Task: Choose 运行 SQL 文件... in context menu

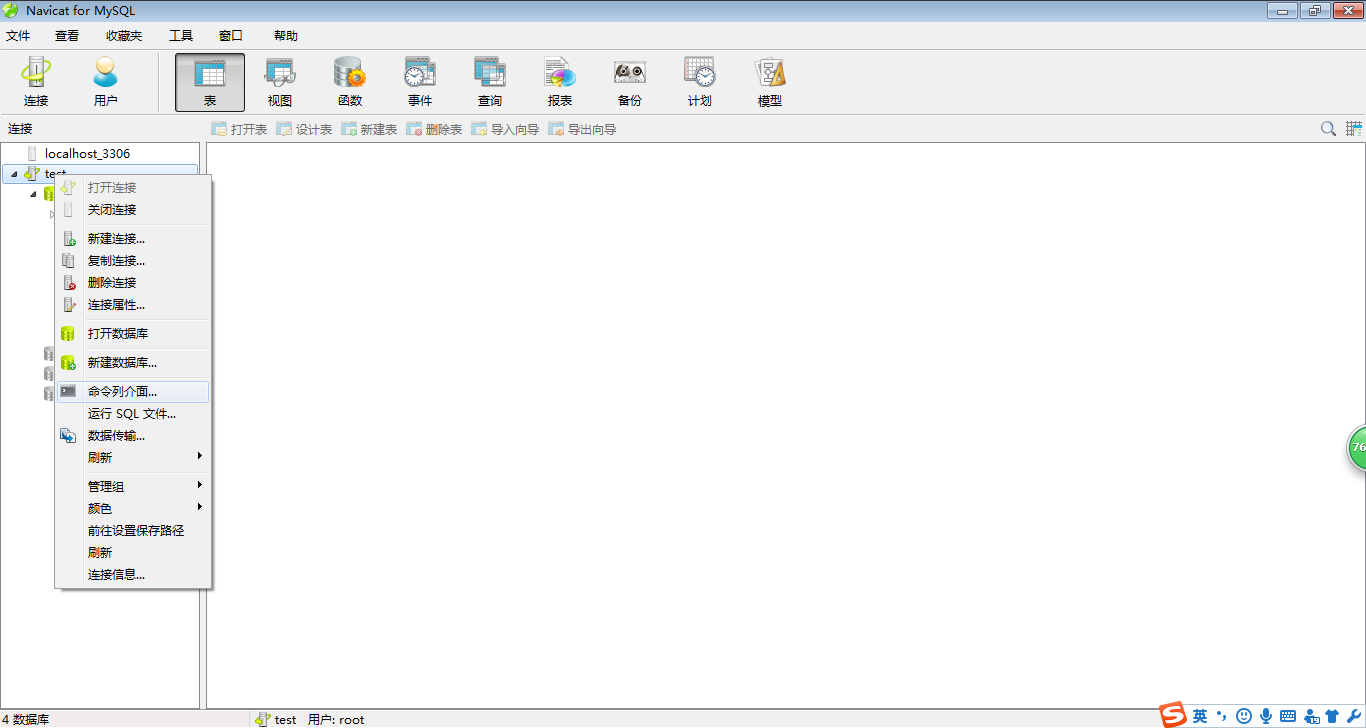Action: pyautogui.click(x=133, y=414)
